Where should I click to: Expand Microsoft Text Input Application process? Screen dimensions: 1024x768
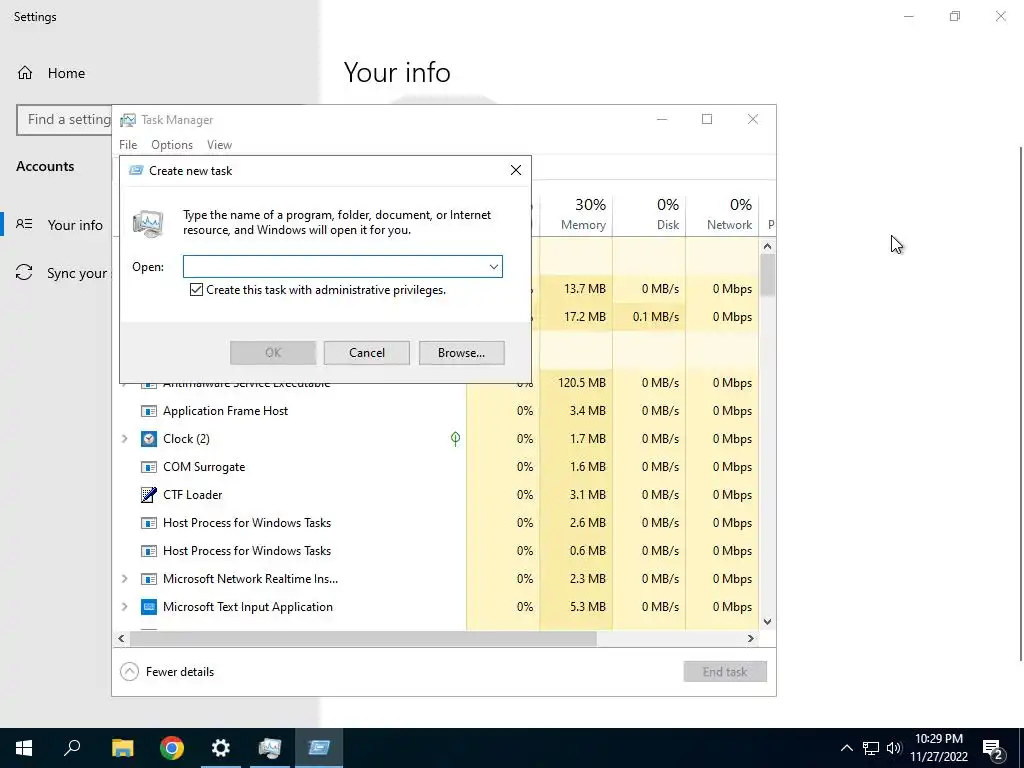pos(125,607)
